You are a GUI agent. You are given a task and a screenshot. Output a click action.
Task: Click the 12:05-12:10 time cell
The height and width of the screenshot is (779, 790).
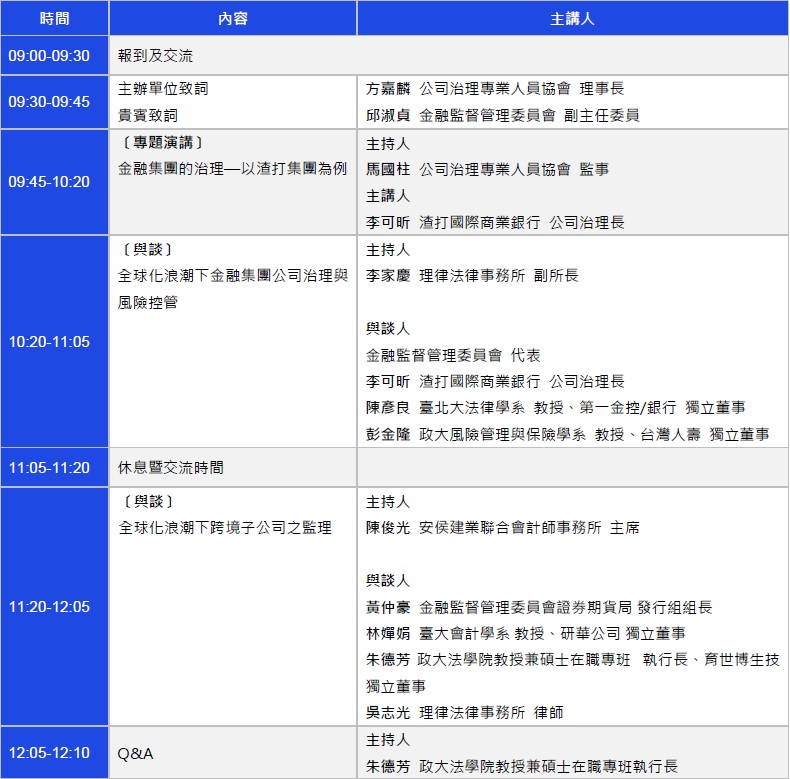click(x=54, y=753)
